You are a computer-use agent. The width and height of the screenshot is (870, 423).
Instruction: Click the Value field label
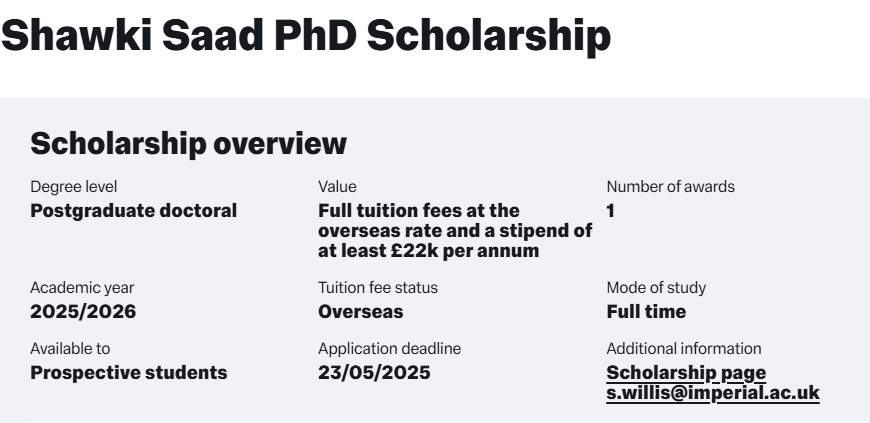337,186
